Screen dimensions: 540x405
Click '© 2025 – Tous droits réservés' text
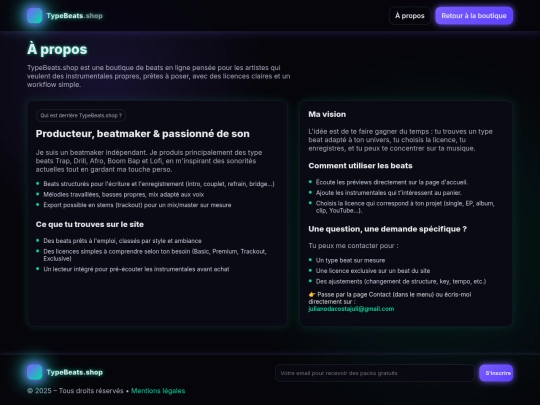(x=75, y=391)
